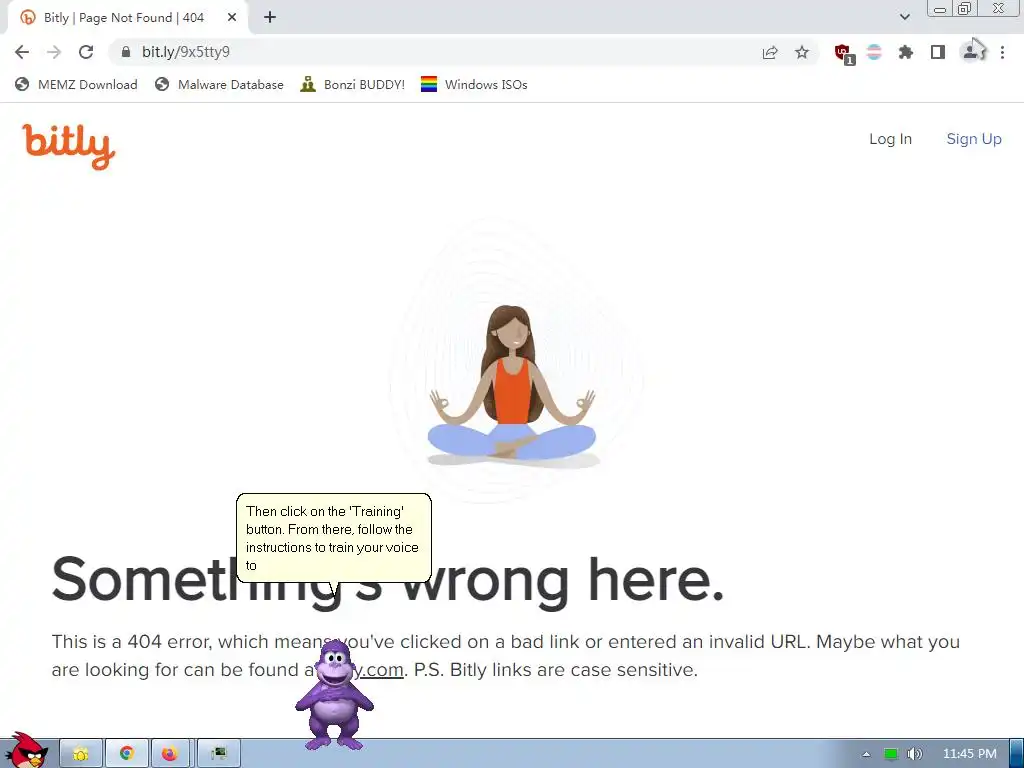Open the Windows ISOs bookmark
Viewport: 1024px width, 768px height.
[x=474, y=84]
